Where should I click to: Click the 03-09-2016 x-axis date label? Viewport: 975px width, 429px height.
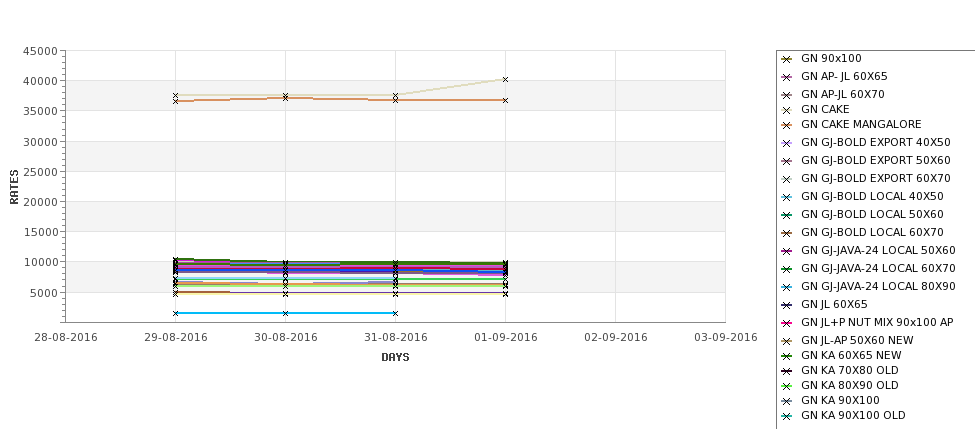pos(726,338)
